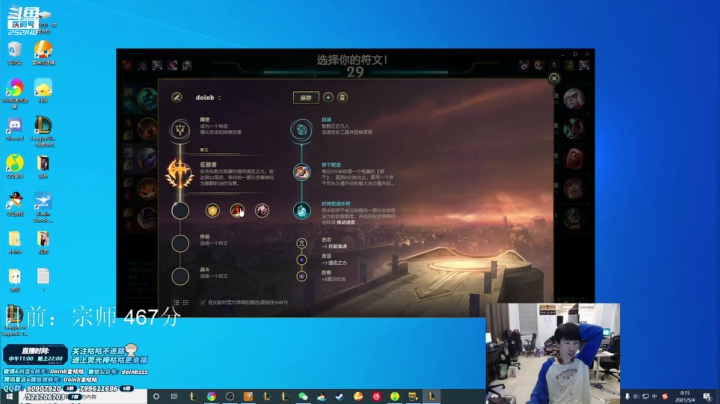Open the Discord desktop shortcut
Viewport: 720px width, 404px height.
coord(15,129)
